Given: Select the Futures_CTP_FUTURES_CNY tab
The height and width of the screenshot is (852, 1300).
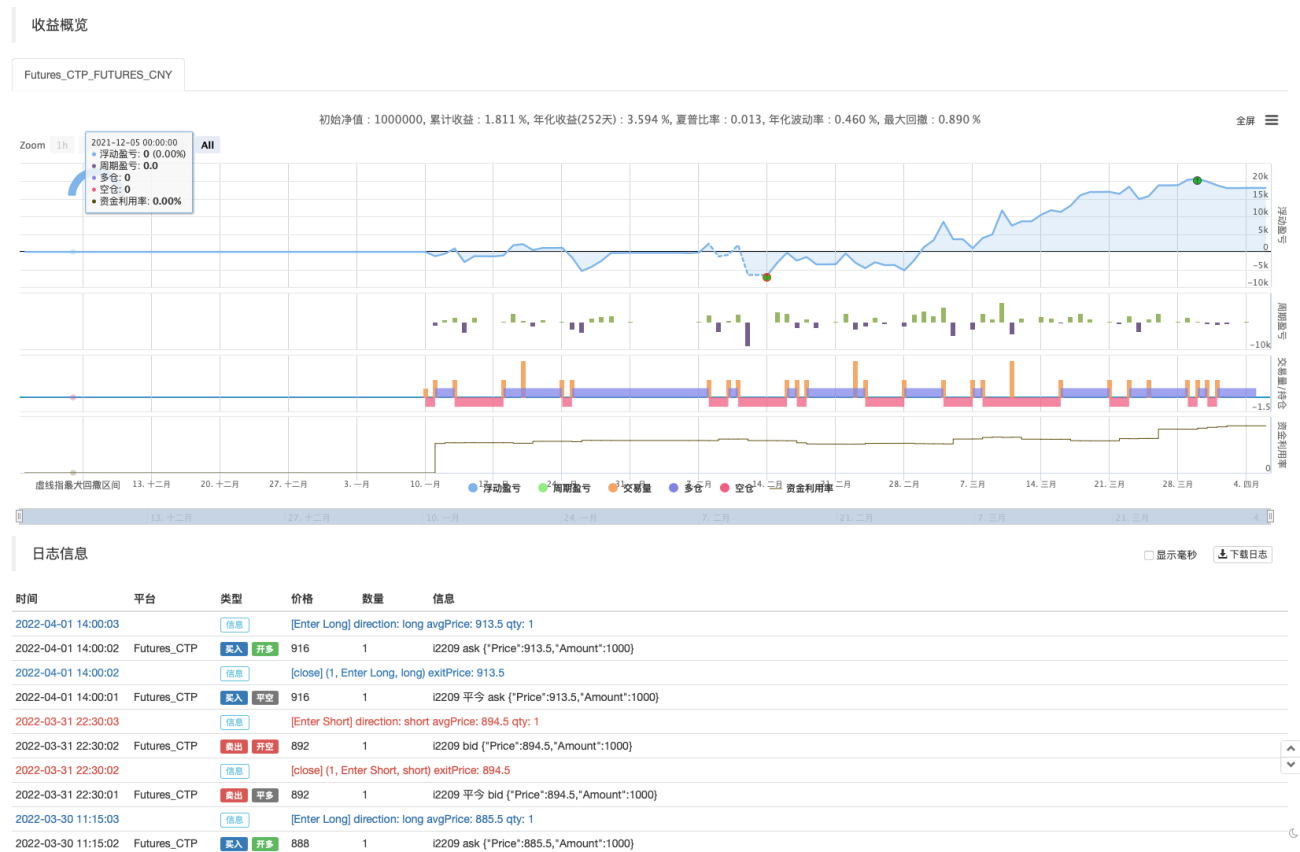Looking at the screenshot, I should click(x=98, y=75).
